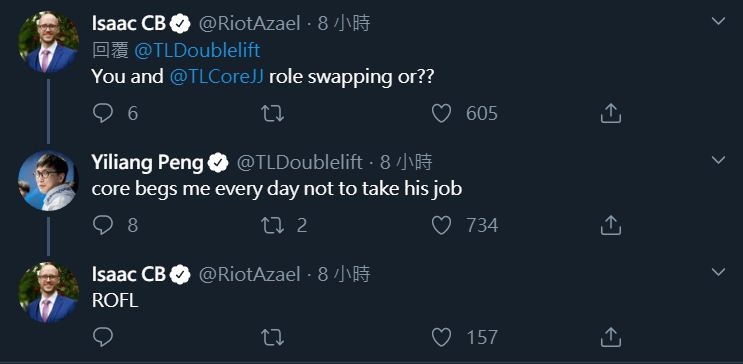Reply to the ROFL tweet
This screenshot has width=743, height=364.
pos(103,337)
